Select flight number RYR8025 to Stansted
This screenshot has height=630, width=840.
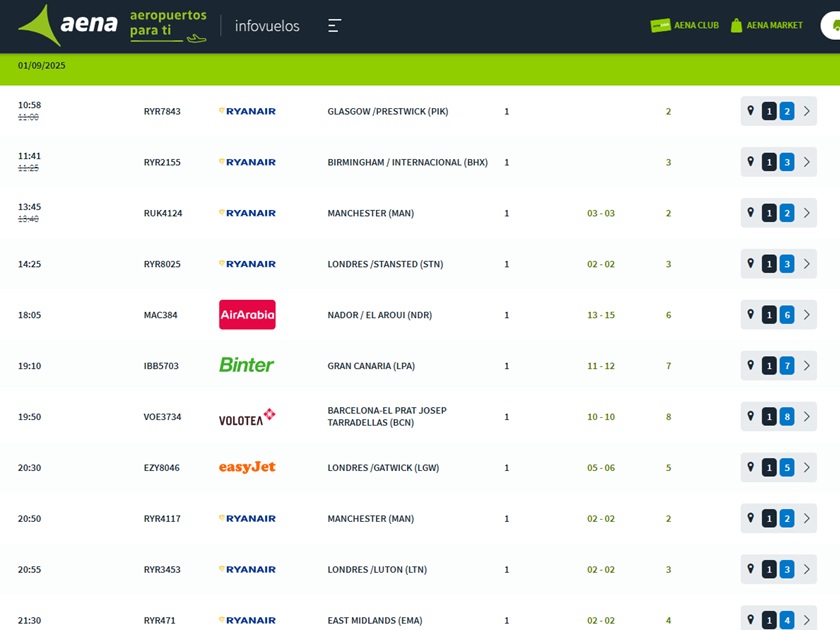(x=162, y=264)
